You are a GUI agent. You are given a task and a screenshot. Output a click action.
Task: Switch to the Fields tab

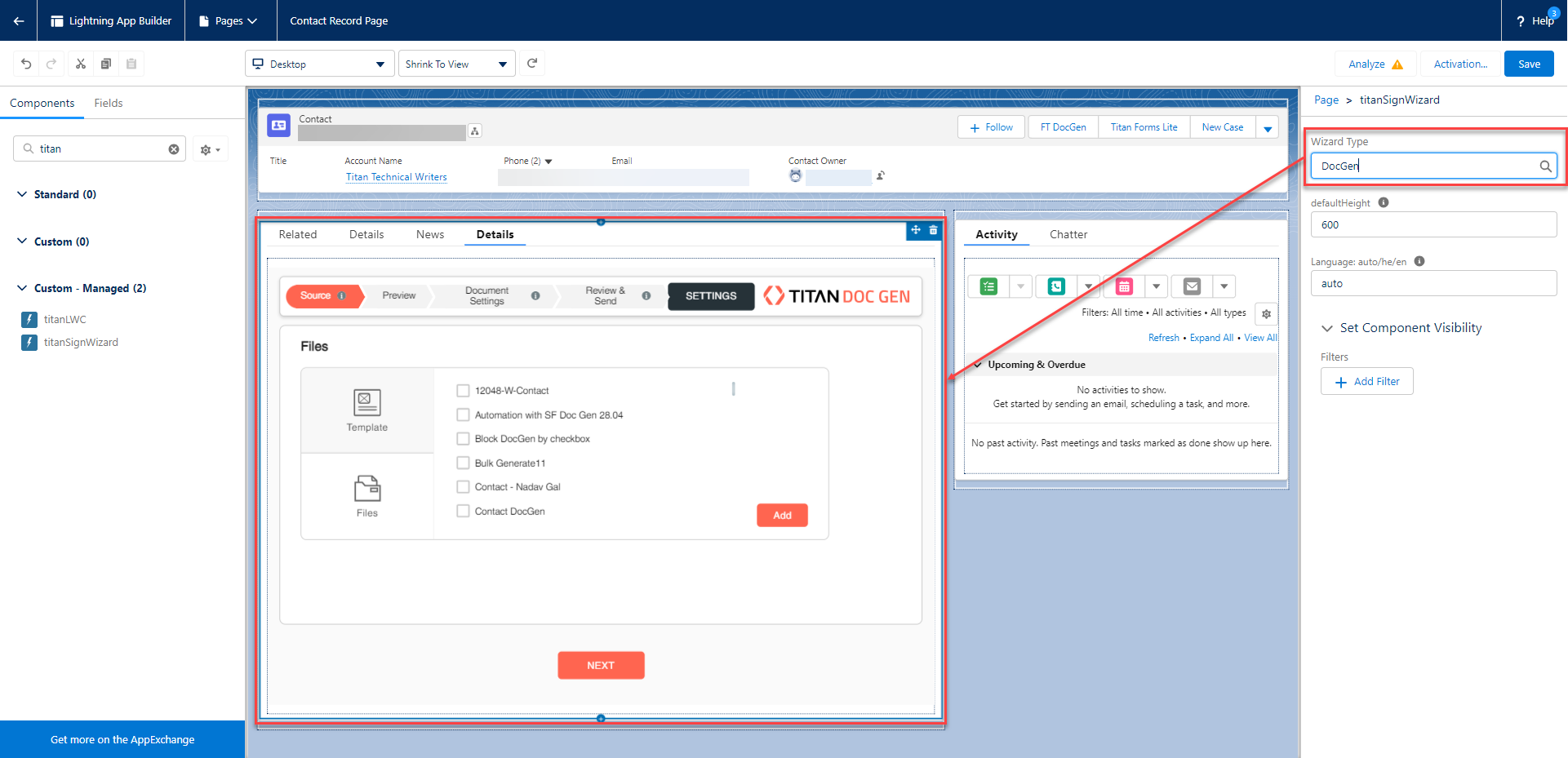coord(109,103)
